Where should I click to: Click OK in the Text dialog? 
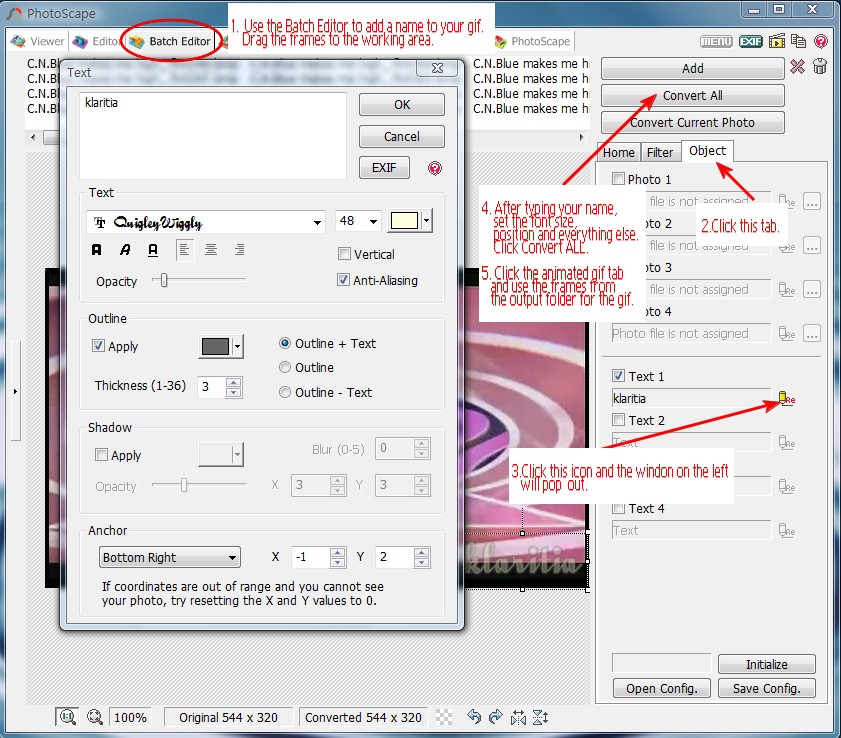(x=402, y=105)
